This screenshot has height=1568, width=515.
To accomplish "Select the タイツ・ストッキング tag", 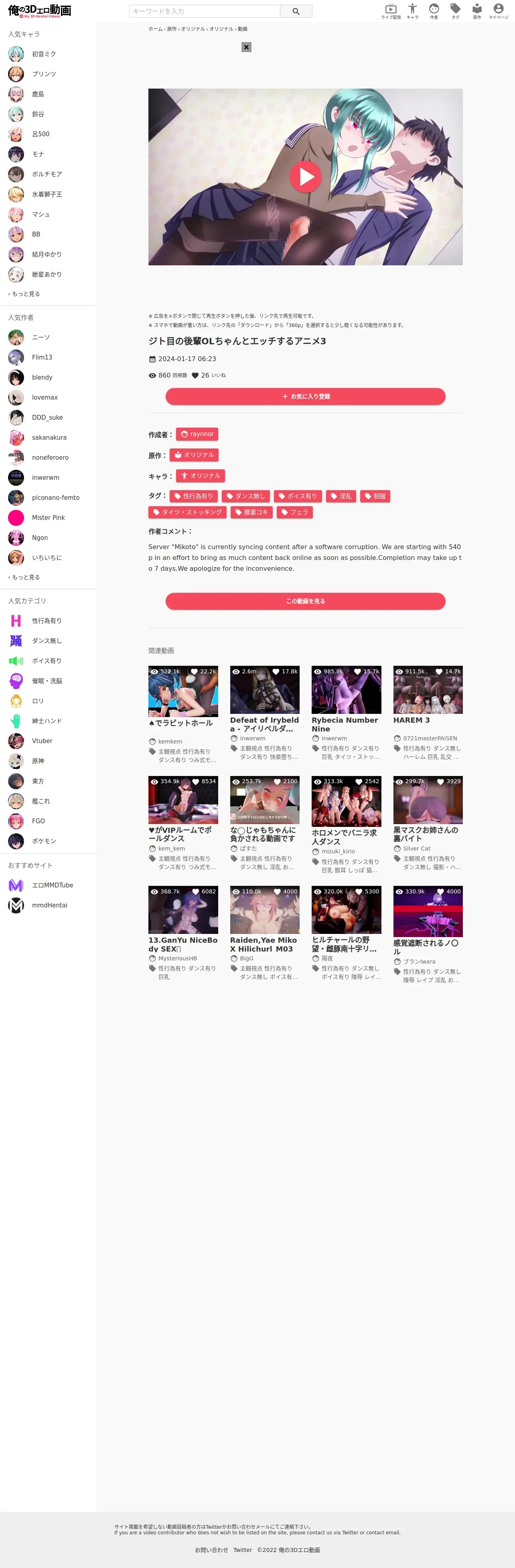I will [187, 512].
